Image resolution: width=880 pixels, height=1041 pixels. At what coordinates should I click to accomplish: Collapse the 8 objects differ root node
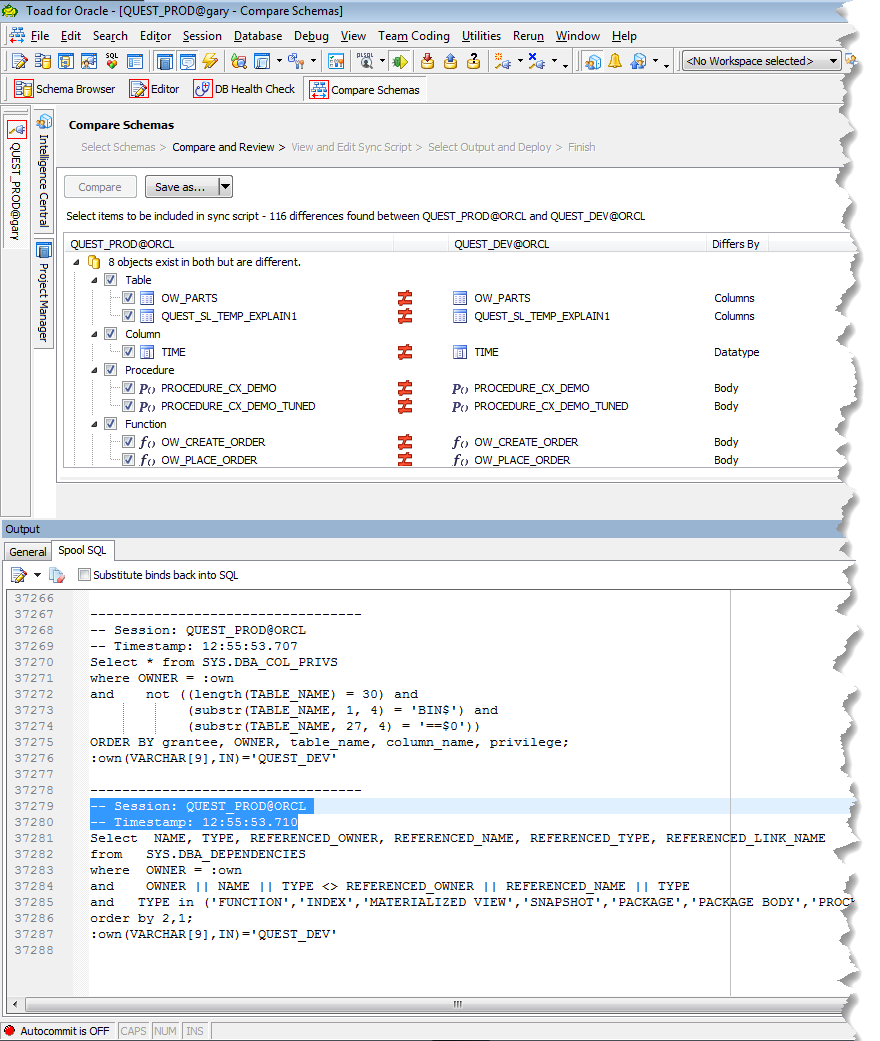pos(76,262)
